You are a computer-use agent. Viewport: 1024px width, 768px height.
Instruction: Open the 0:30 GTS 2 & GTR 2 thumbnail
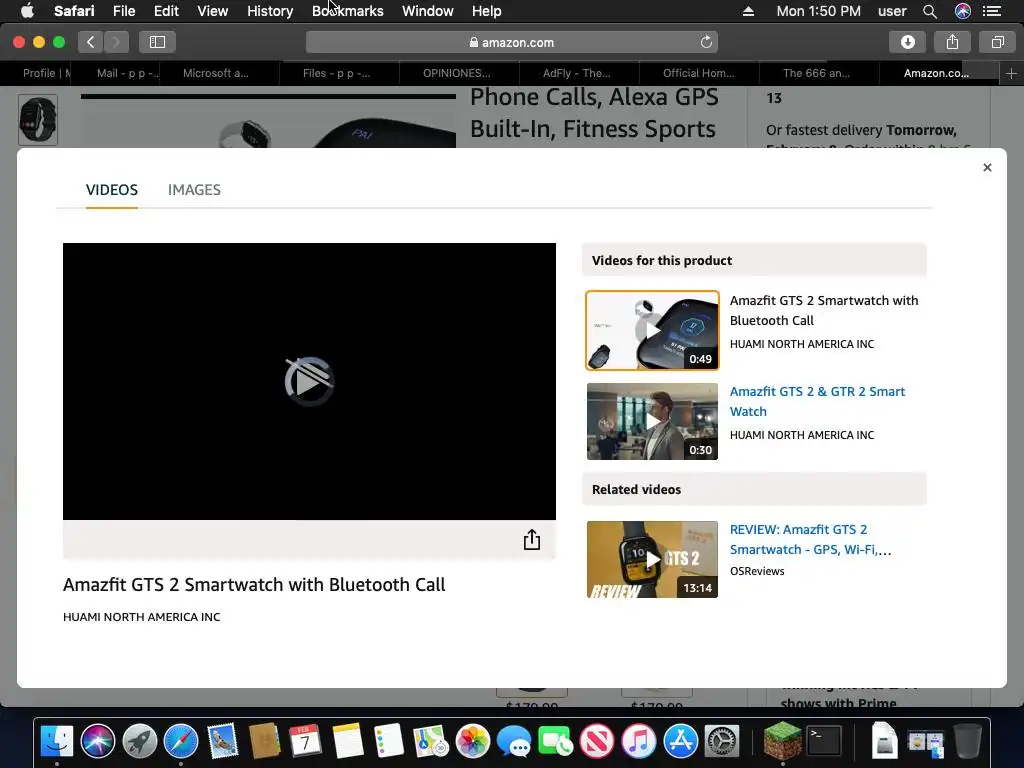pos(652,421)
